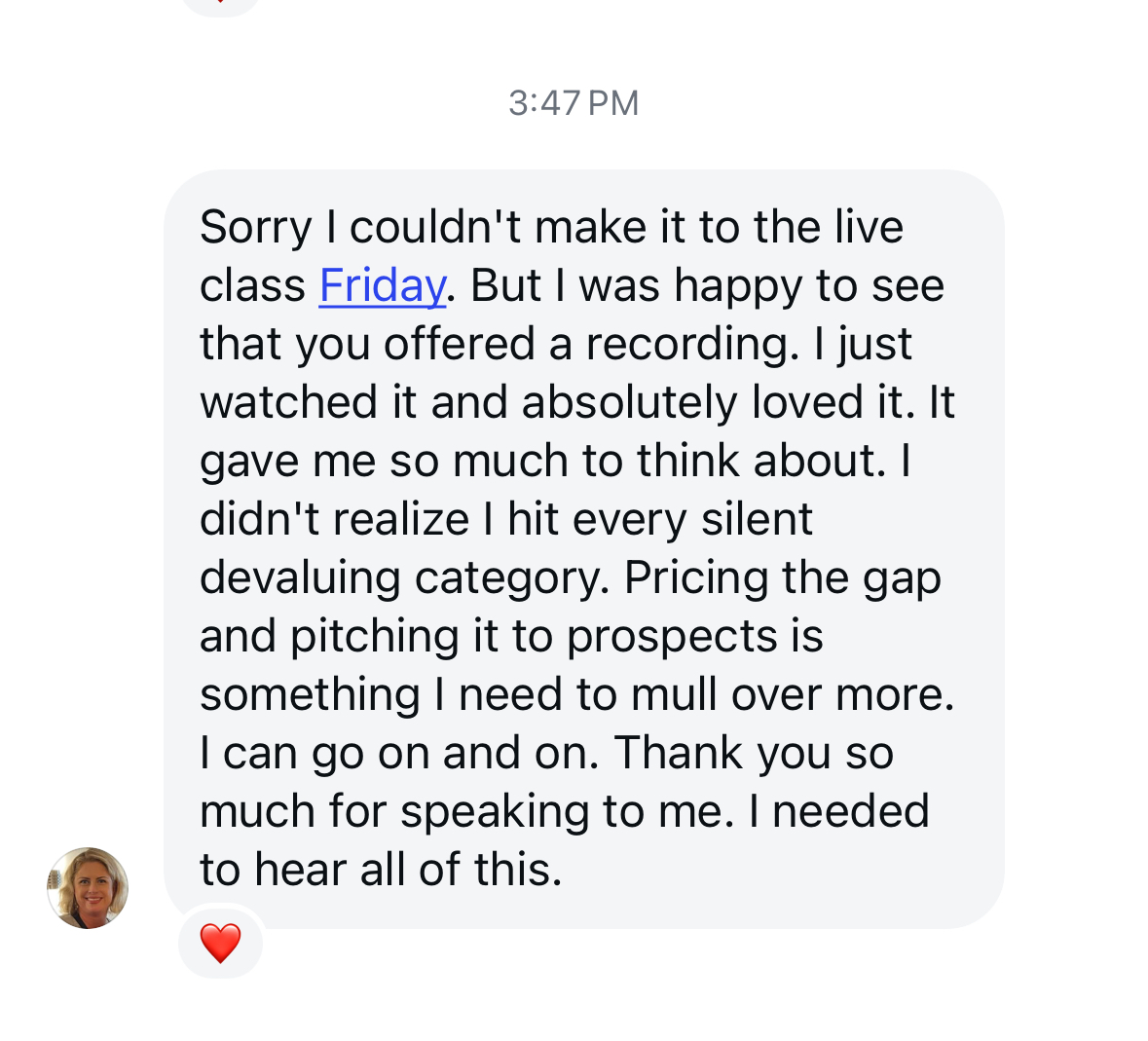1148x1041 pixels.
Task: Tap the text "gave me so much to think about"
Action: 542,461
